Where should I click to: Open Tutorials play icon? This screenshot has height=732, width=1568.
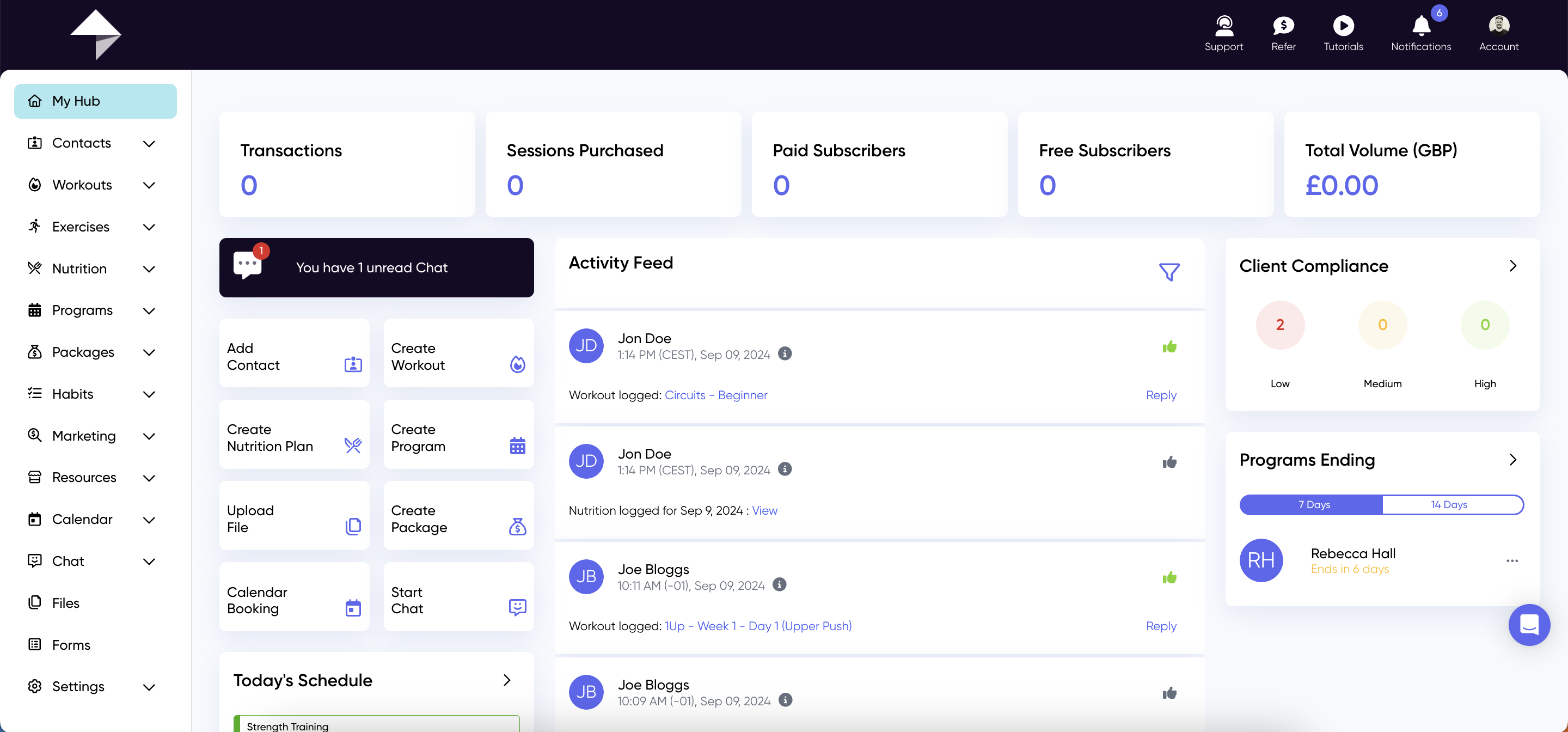(x=1343, y=26)
